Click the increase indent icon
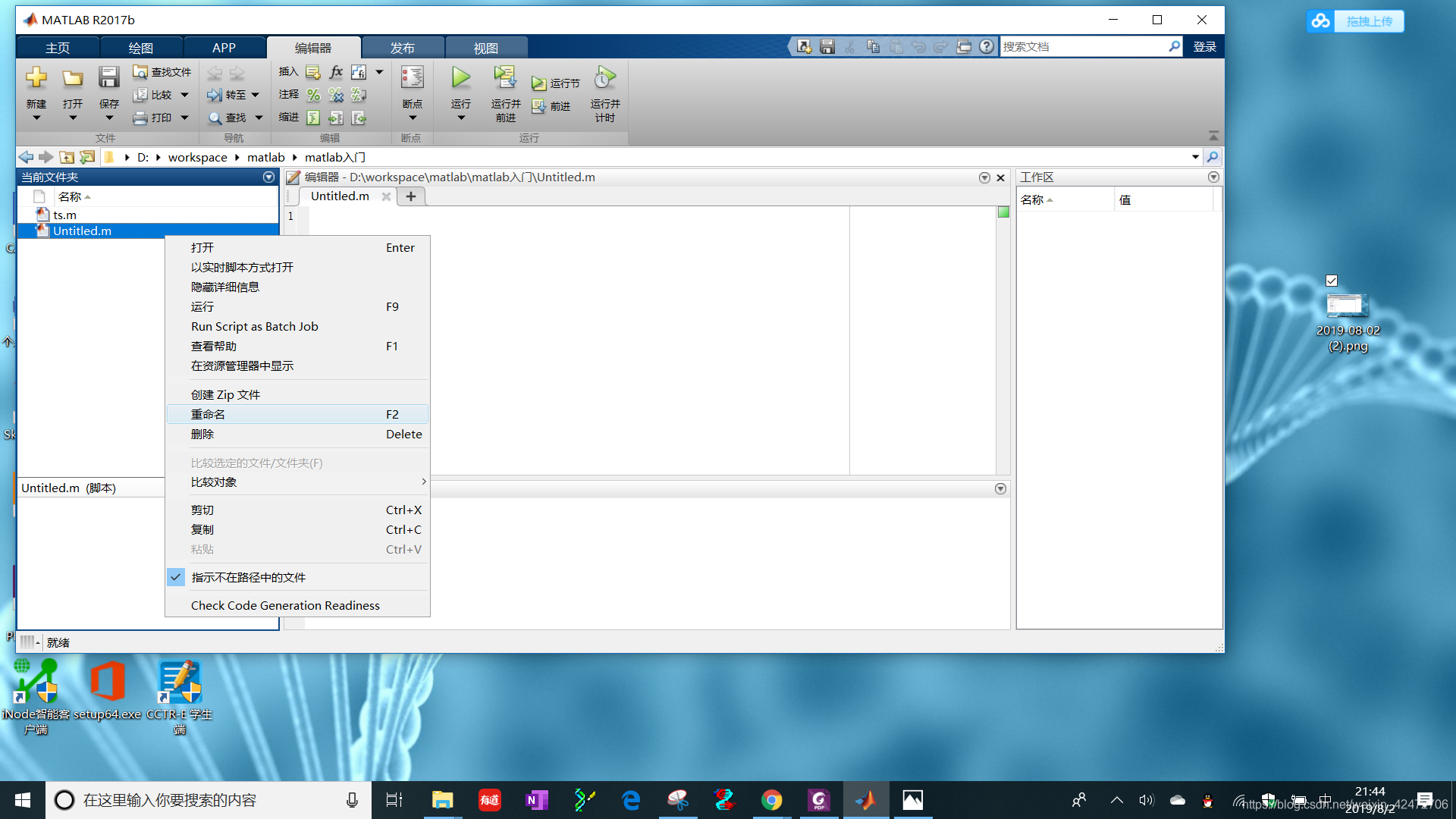 [336, 118]
